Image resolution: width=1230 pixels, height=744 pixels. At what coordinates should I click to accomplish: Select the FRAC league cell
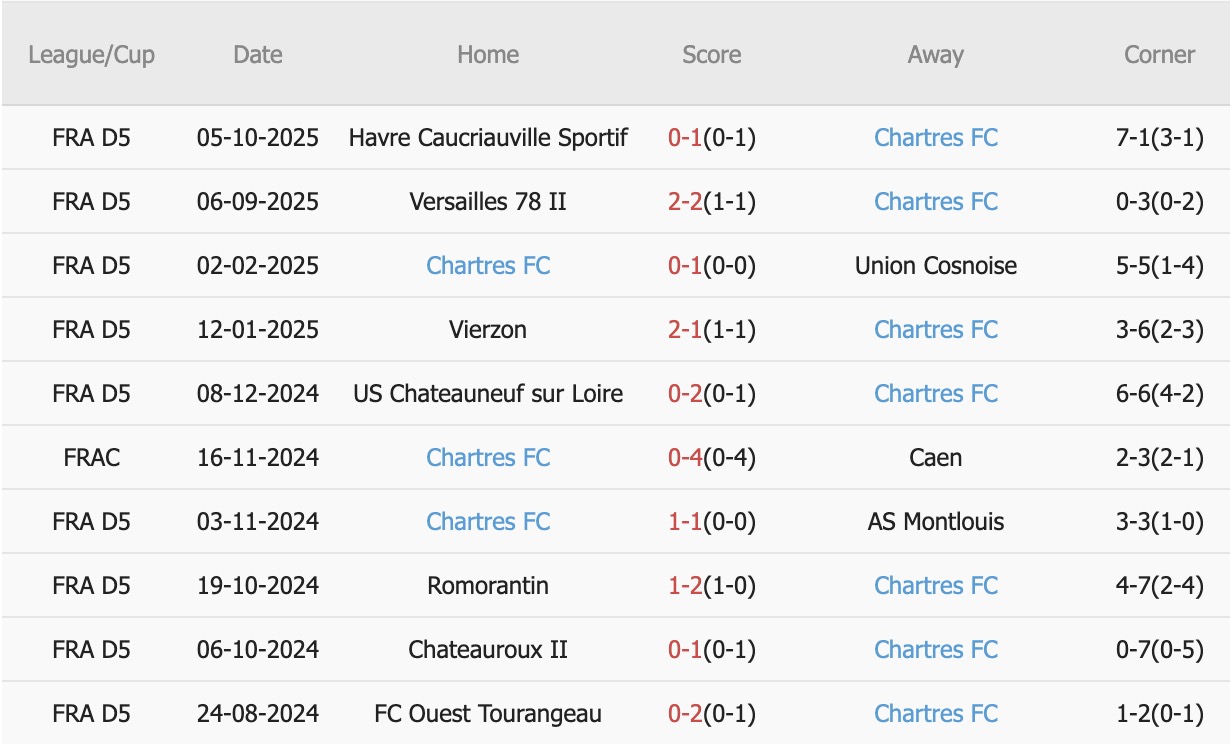91,458
